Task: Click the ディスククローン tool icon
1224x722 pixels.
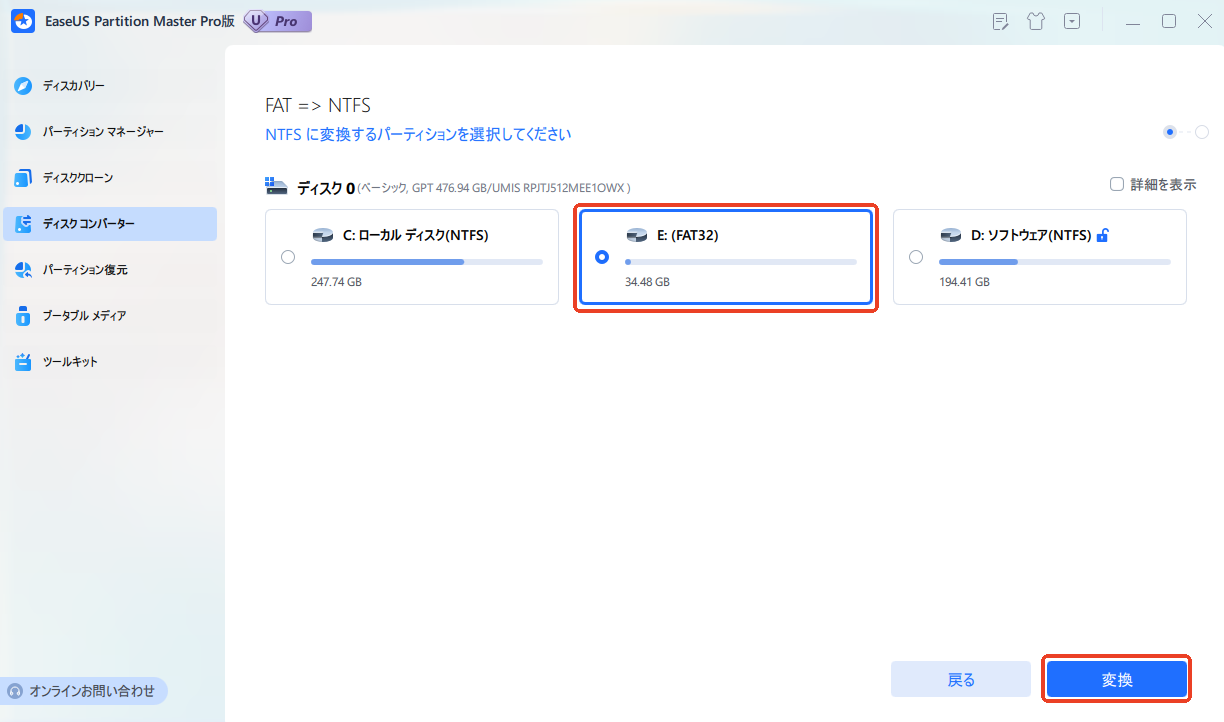Action: pos(22,177)
